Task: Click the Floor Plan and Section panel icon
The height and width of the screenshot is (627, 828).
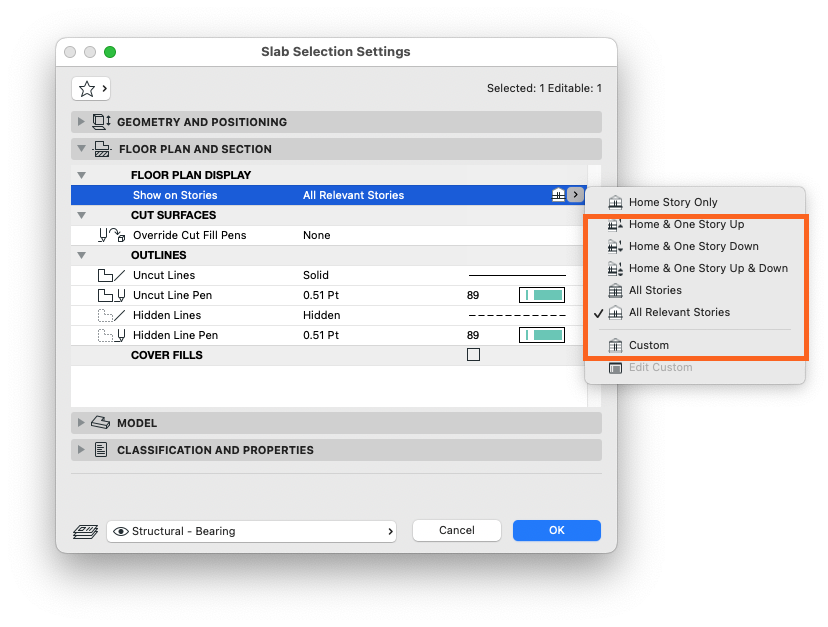Action: click(x=102, y=149)
